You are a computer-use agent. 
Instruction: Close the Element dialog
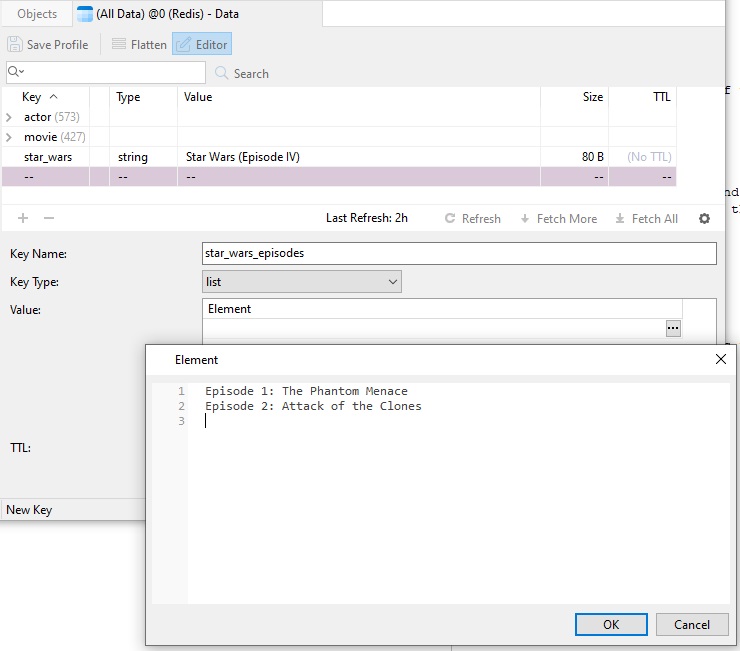pos(721,359)
